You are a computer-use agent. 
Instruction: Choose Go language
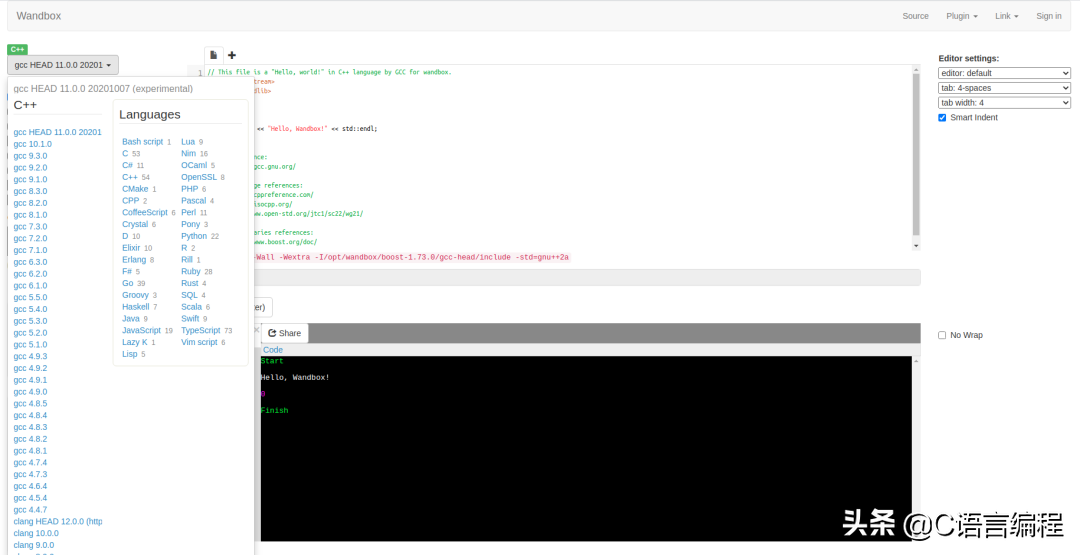(x=127, y=283)
